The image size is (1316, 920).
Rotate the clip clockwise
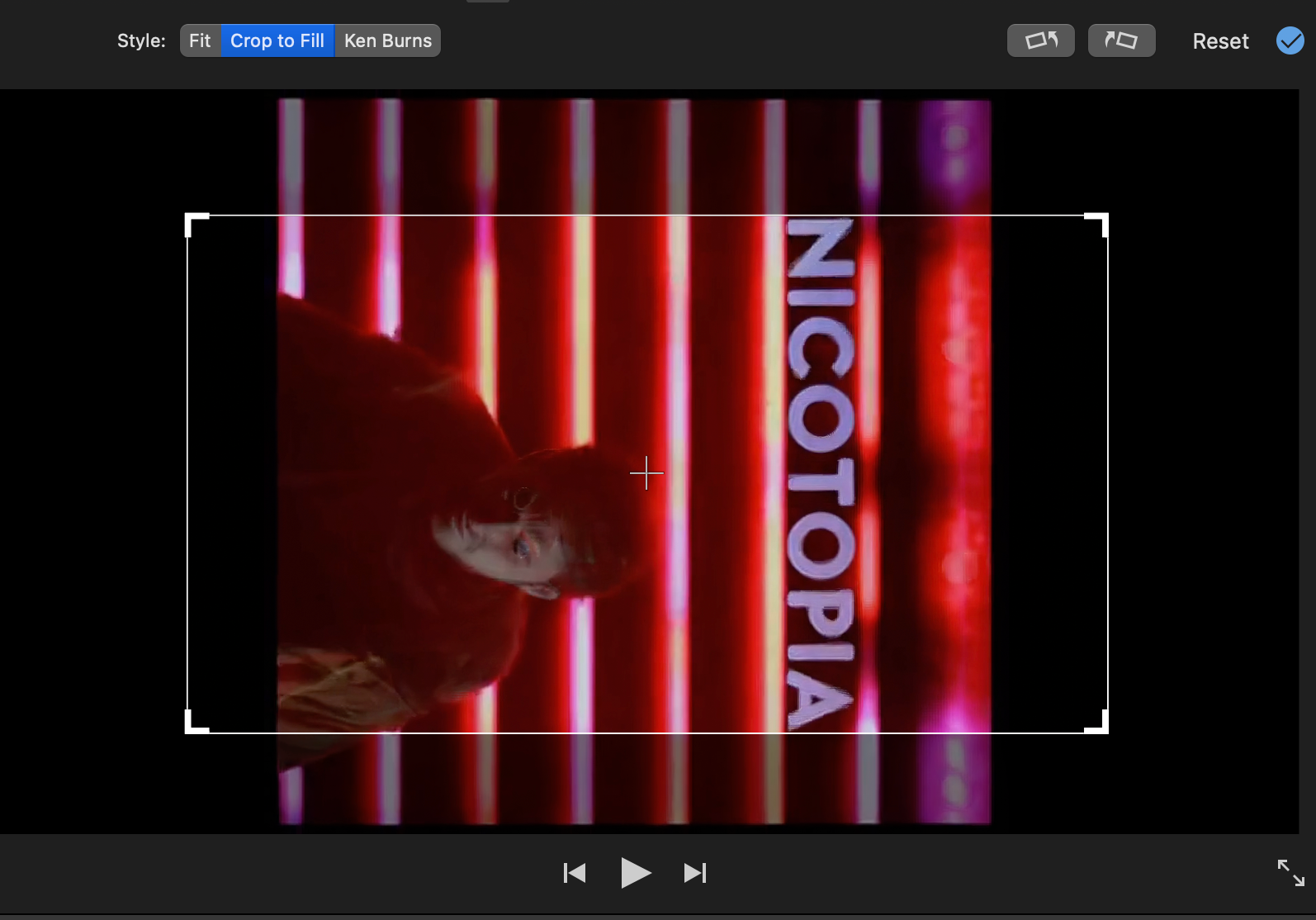click(1121, 40)
